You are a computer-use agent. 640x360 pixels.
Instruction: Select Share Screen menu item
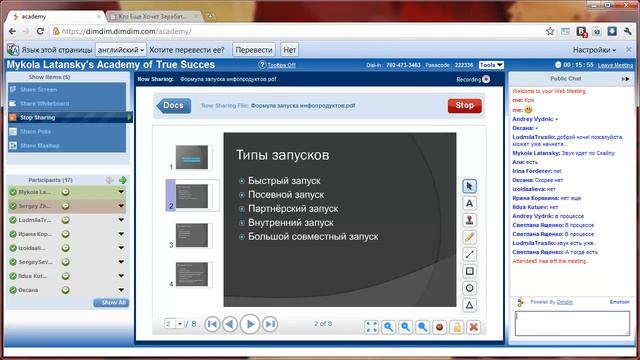(67, 89)
